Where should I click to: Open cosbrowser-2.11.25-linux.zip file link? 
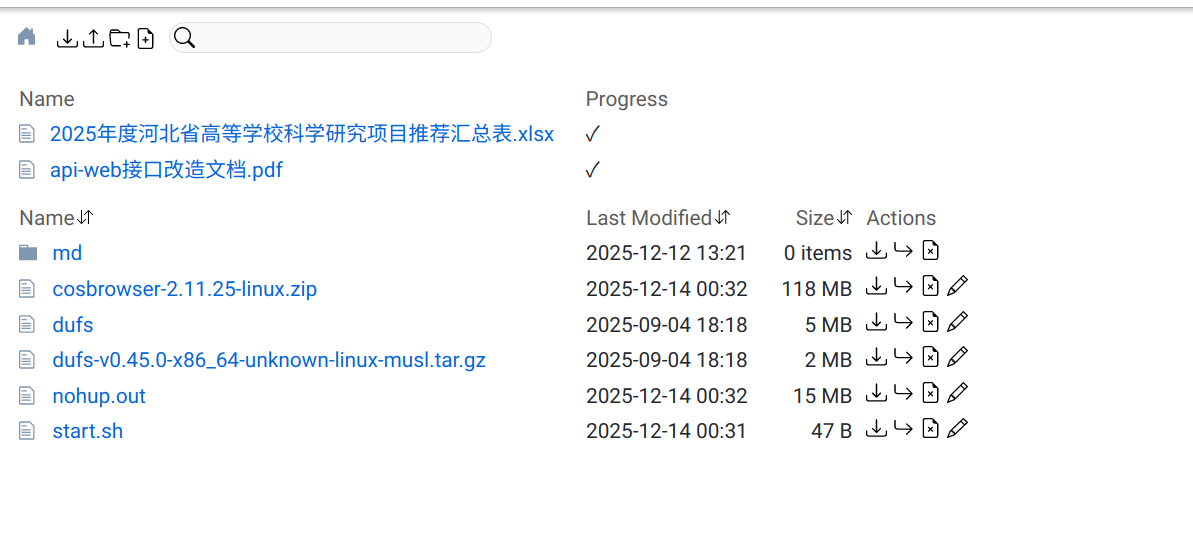pos(184,289)
